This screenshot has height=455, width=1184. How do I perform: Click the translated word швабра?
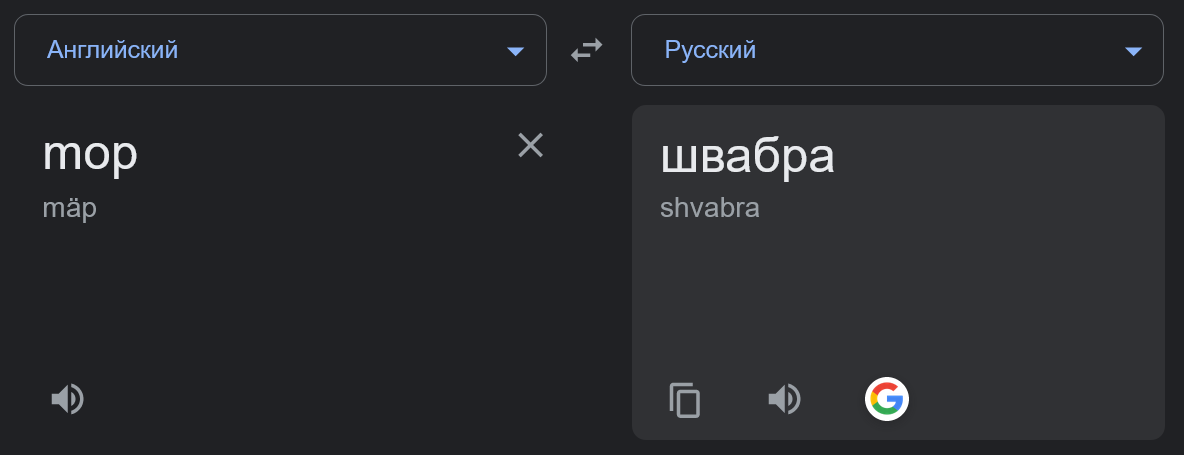tap(747, 156)
